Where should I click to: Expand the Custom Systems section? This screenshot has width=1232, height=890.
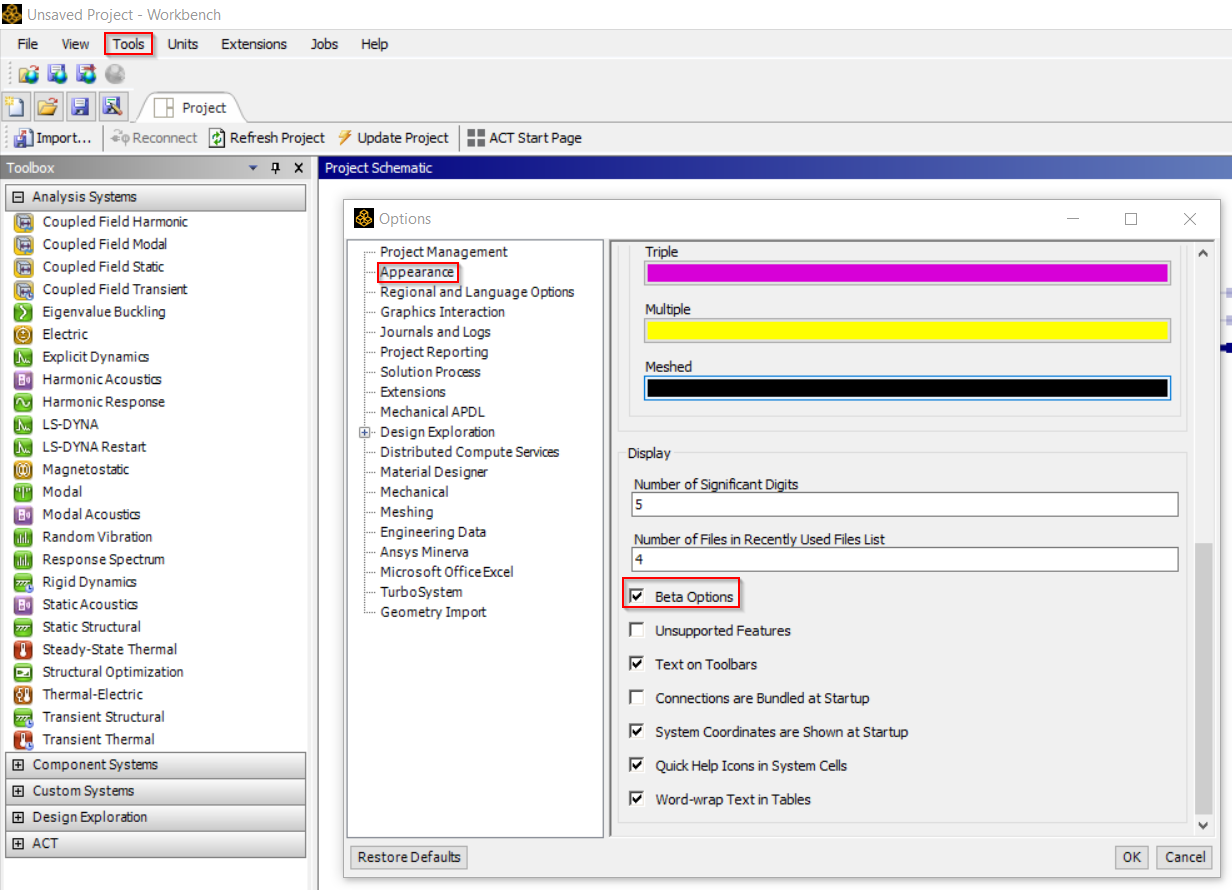point(17,791)
